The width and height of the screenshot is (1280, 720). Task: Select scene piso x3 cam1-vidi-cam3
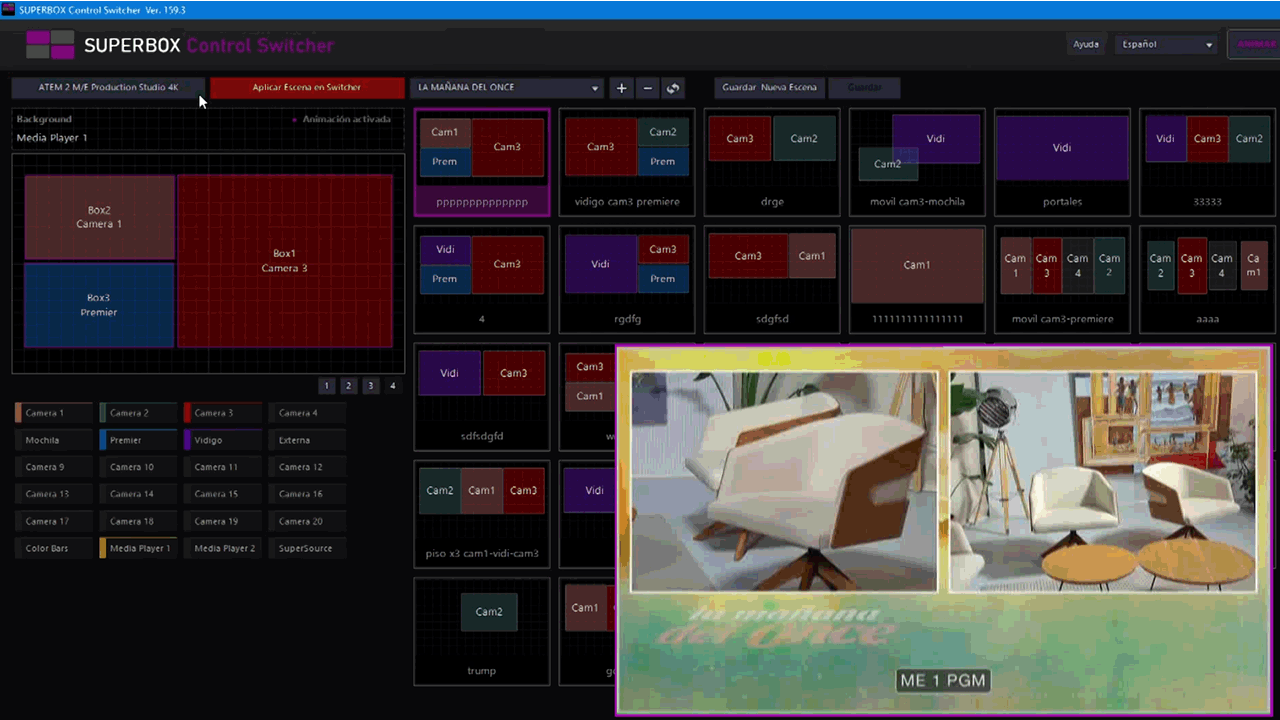(x=482, y=514)
